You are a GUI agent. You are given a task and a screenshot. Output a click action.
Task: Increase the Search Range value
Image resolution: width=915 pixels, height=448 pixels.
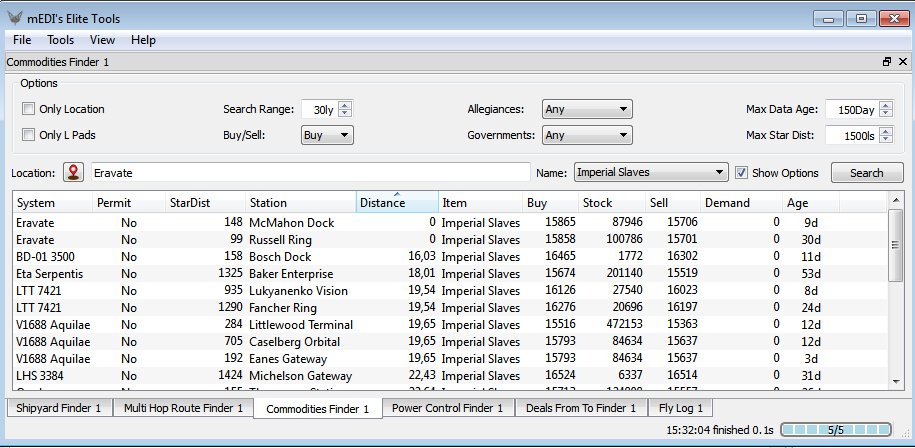(345, 105)
